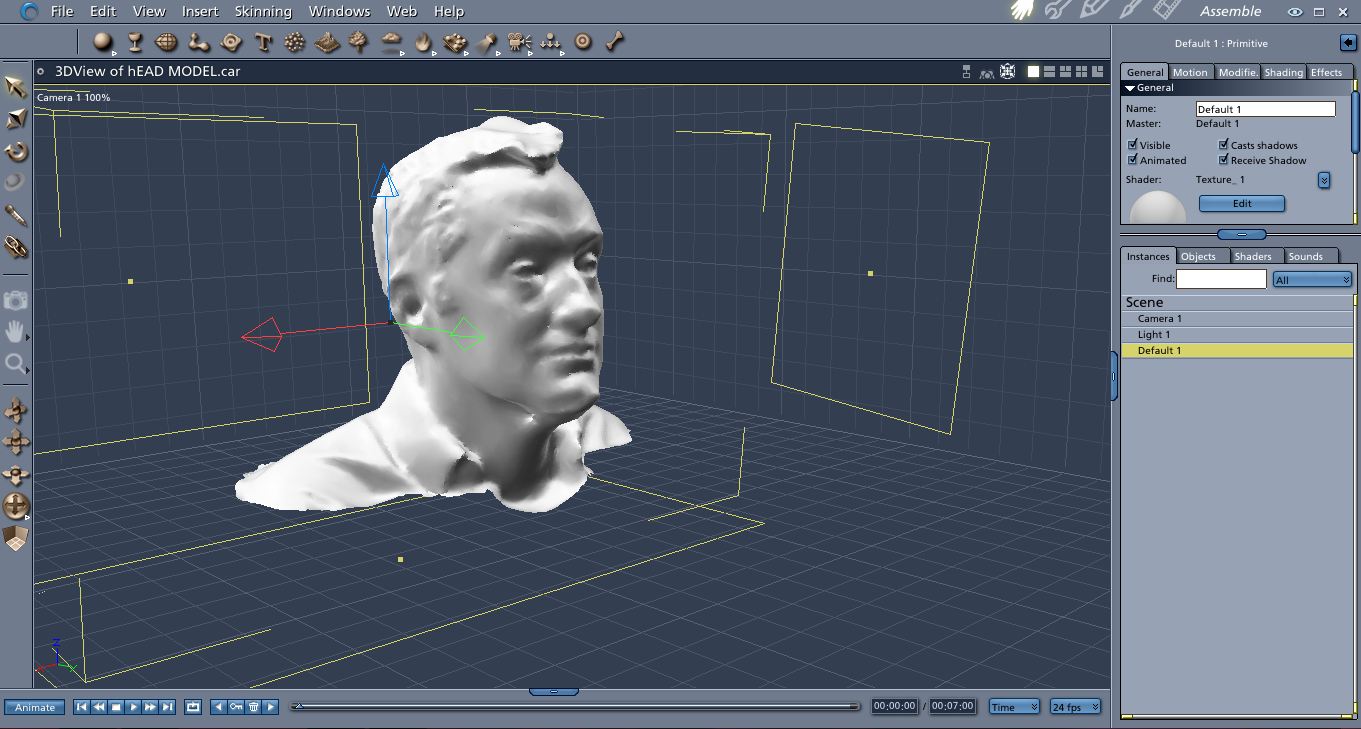Open the File menu
Screen dimensions: 1361x729
click(x=61, y=11)
